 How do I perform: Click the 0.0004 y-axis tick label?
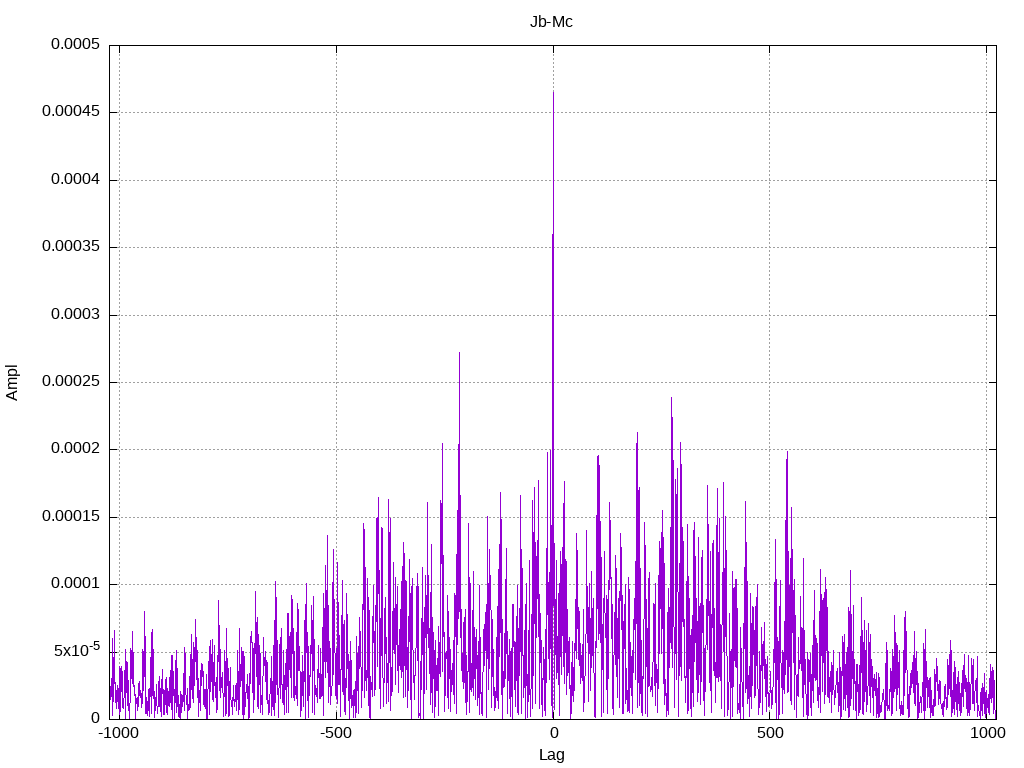point(75,180)
